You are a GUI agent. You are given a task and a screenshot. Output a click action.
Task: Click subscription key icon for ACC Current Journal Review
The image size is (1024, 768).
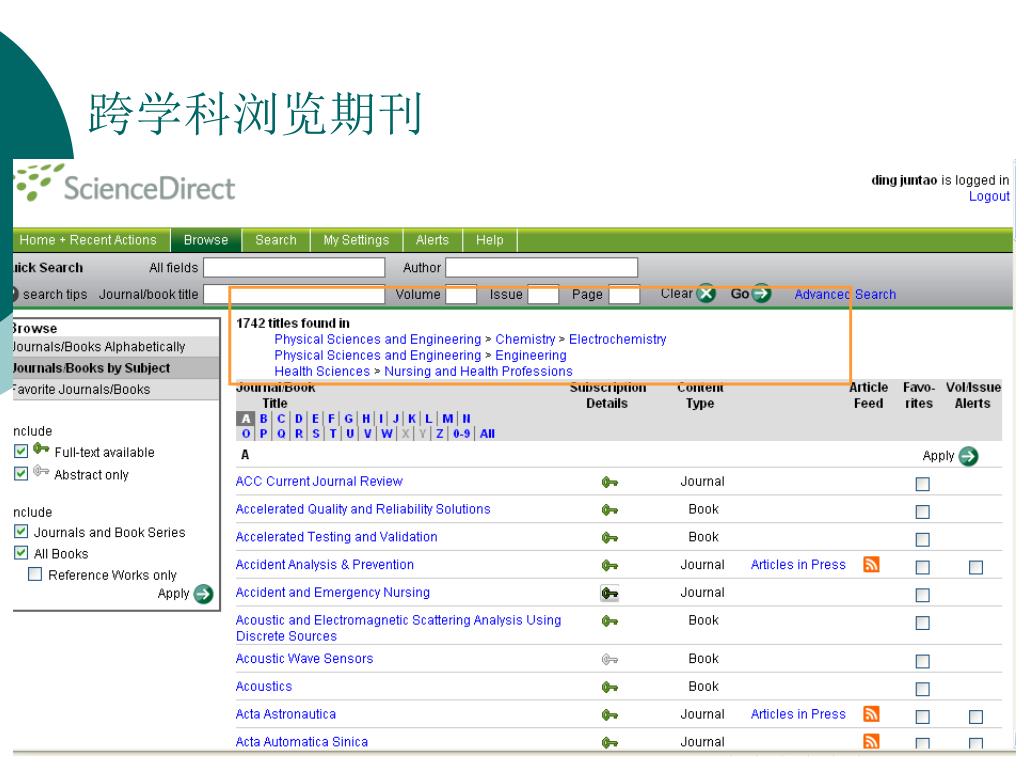point(609,483)
